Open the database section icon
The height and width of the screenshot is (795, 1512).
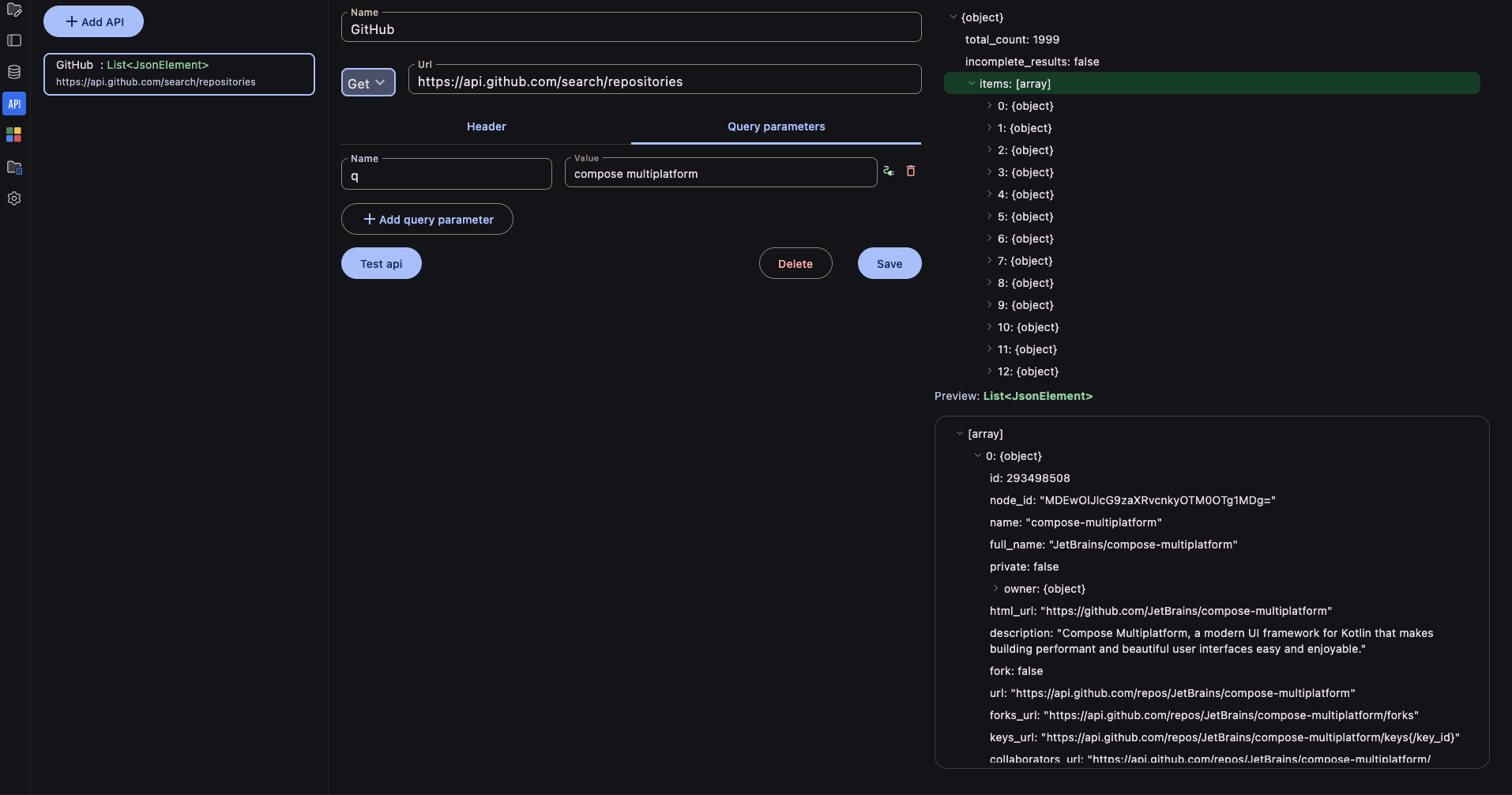pyautogui.click(x=14, y=72)
